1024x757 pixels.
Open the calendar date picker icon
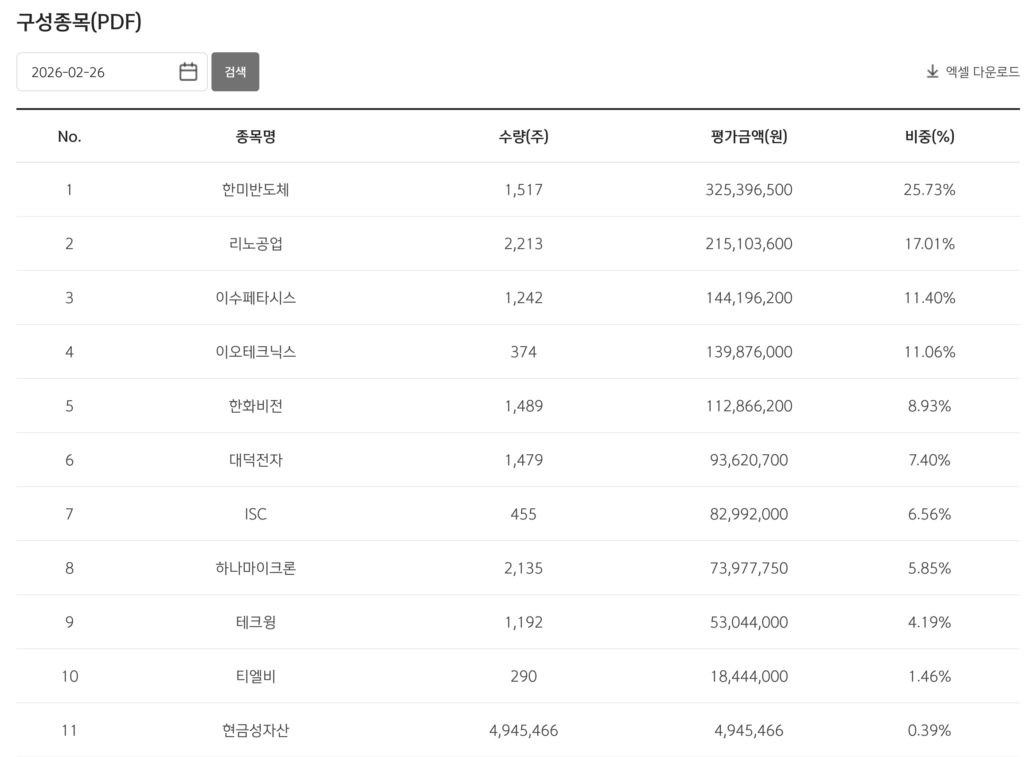[188, 72]
